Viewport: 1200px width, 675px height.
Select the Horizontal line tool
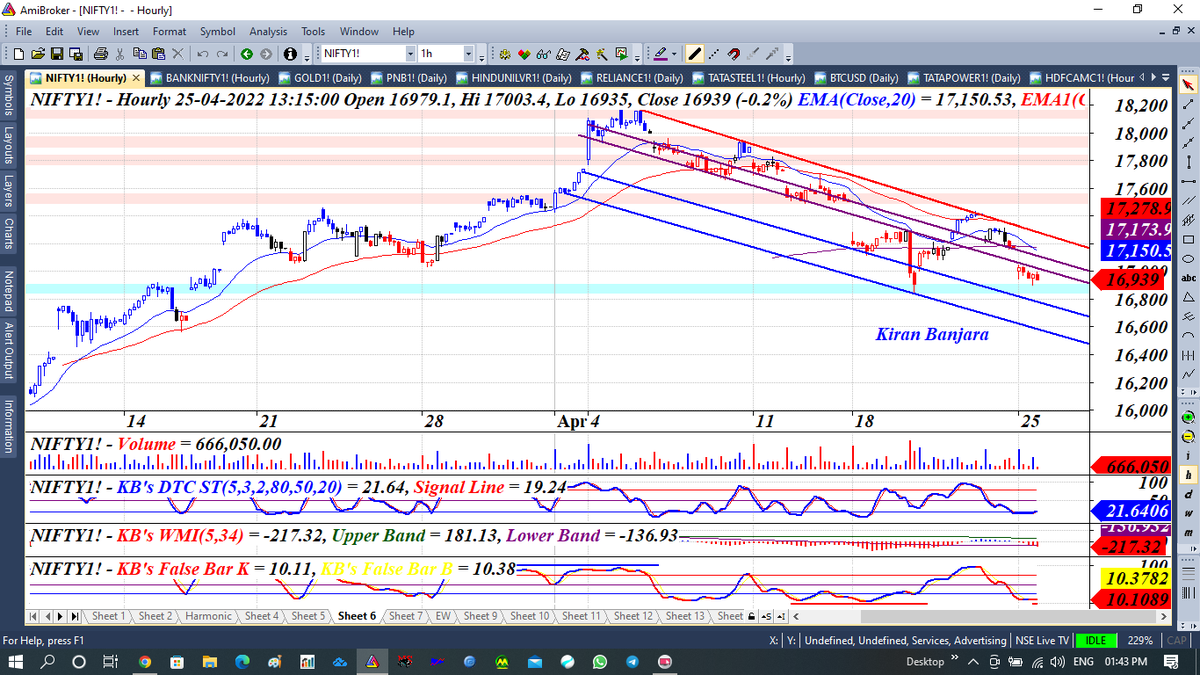(x=1188, y=181)
